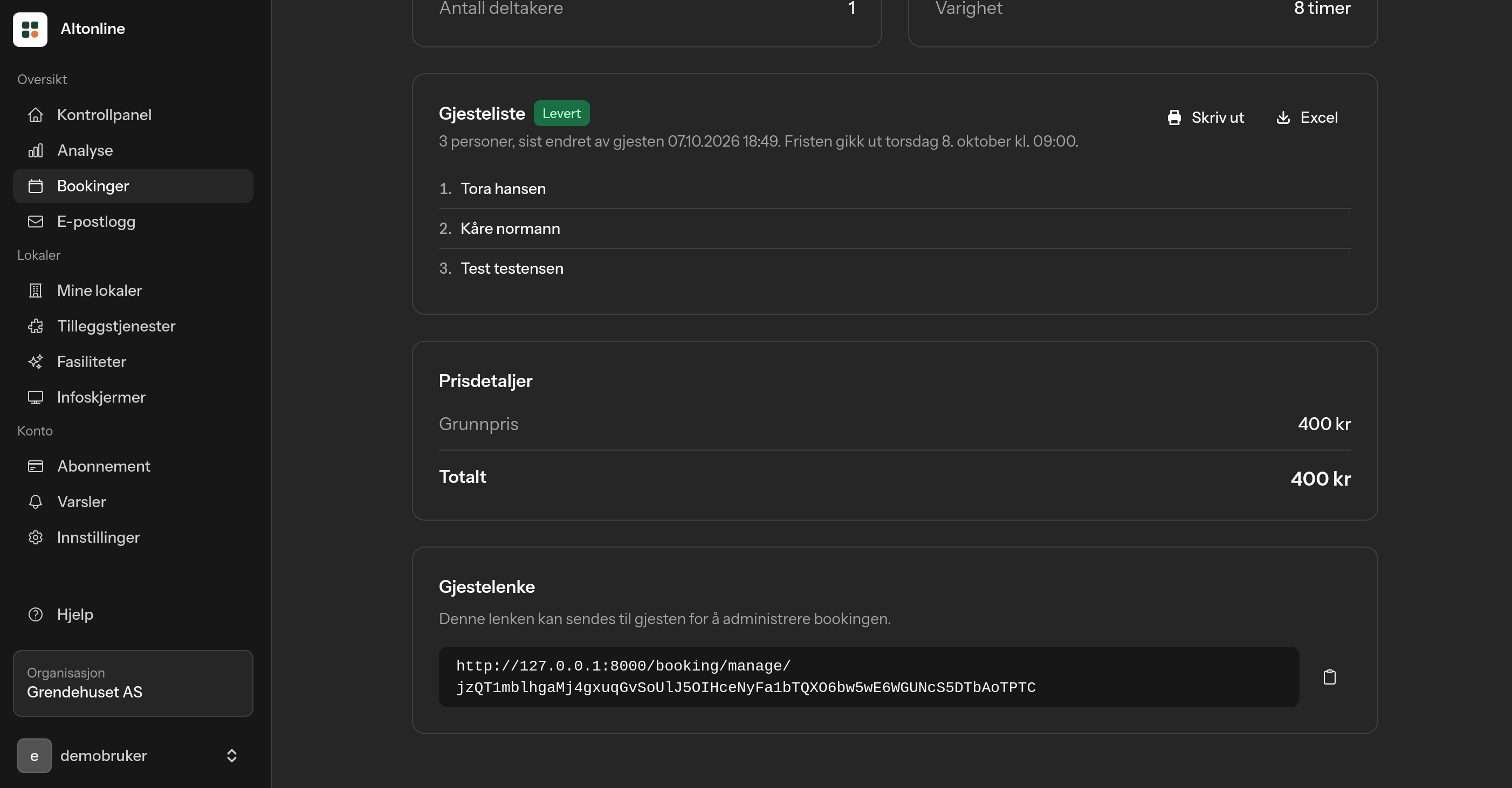Viewport: 1512px width, 788px height.
Task: Click the Totalt '400 kr' amount
Action: pos(1321,479)
